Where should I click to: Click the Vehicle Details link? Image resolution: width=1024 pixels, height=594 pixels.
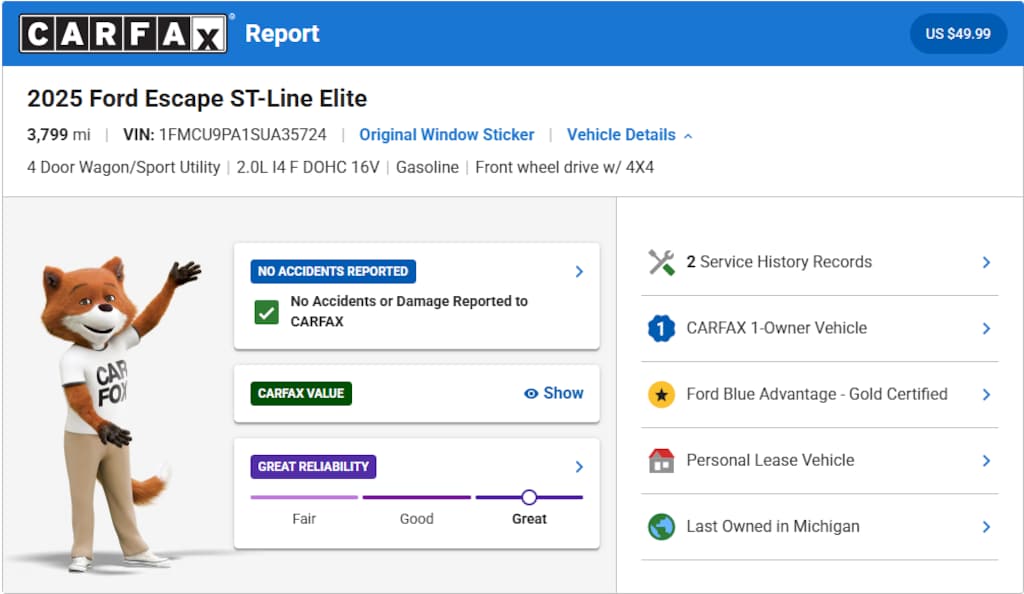click(621, 134)
